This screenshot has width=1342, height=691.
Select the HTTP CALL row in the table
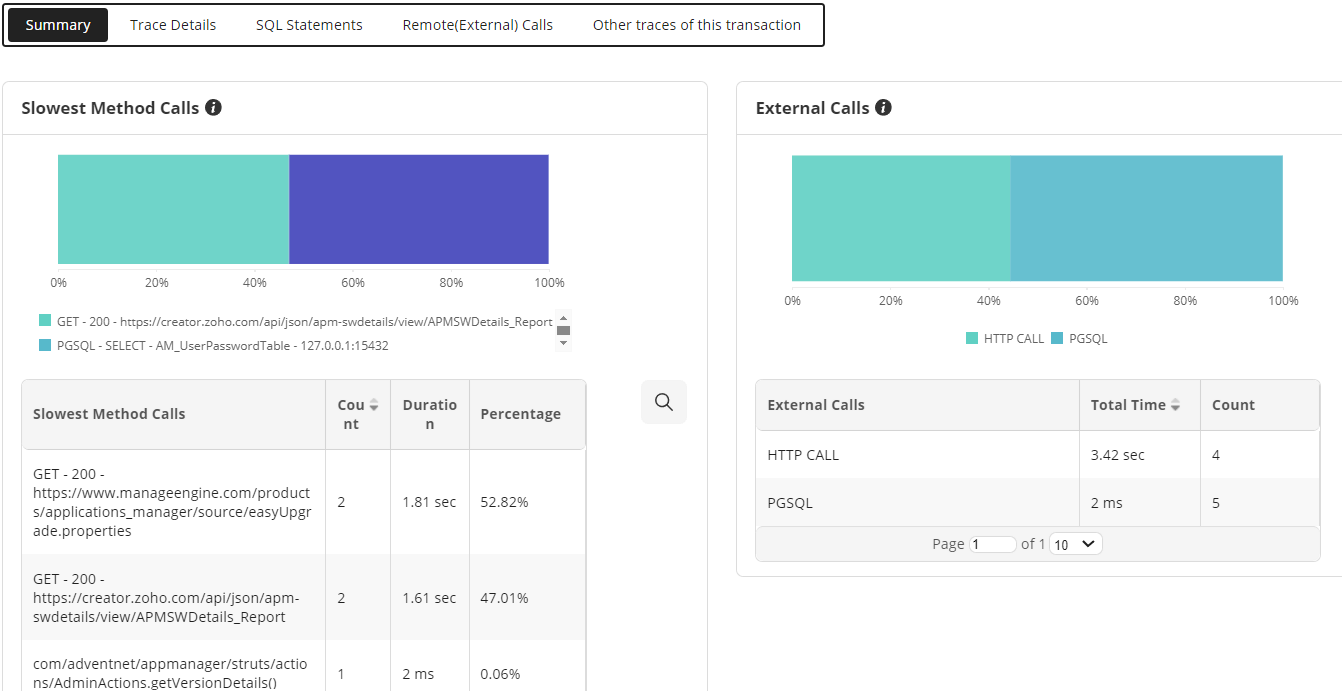tap(917, 455)
